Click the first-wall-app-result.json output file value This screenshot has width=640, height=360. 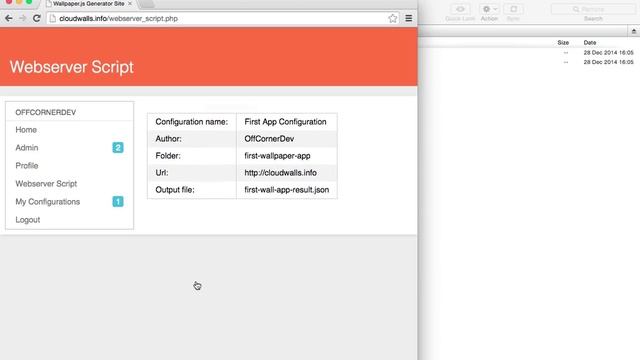coord(287,190)
